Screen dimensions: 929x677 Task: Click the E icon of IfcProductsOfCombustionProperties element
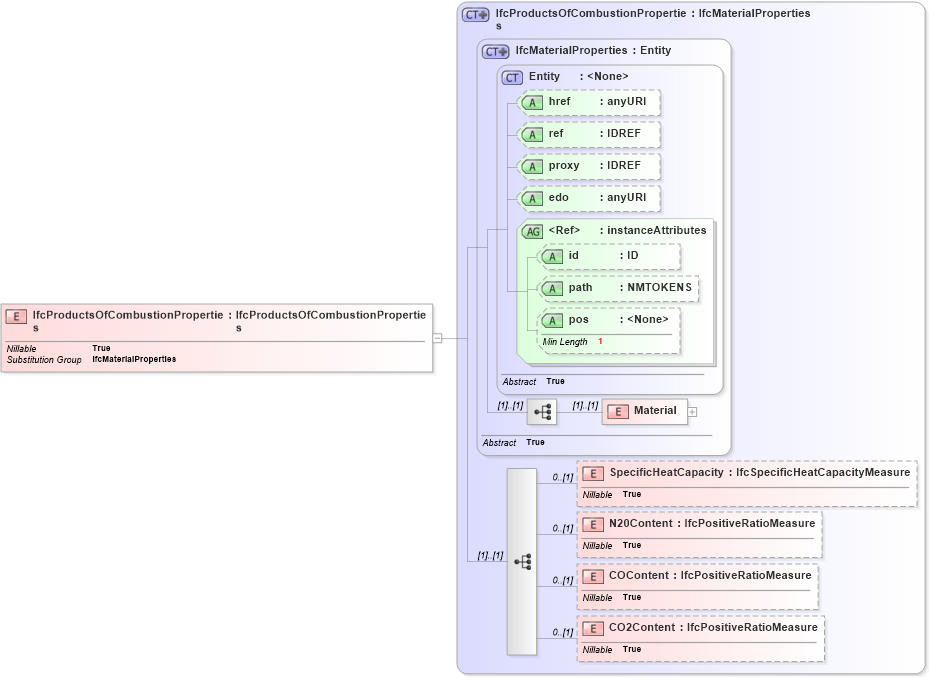[15, 316]
